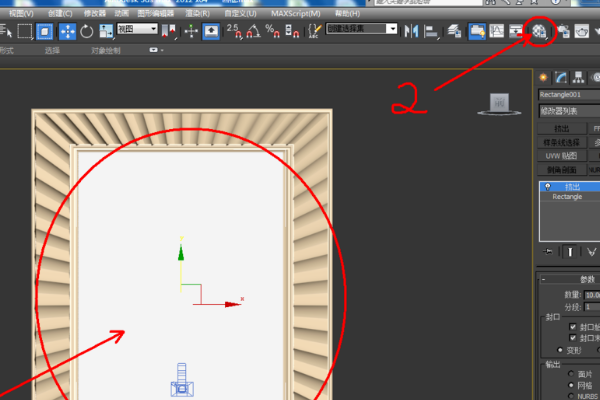The height and width of the screenshot is (400, 600).
Task: Click the 样条线选择 modifier button
Action: (x=562, y=142)
